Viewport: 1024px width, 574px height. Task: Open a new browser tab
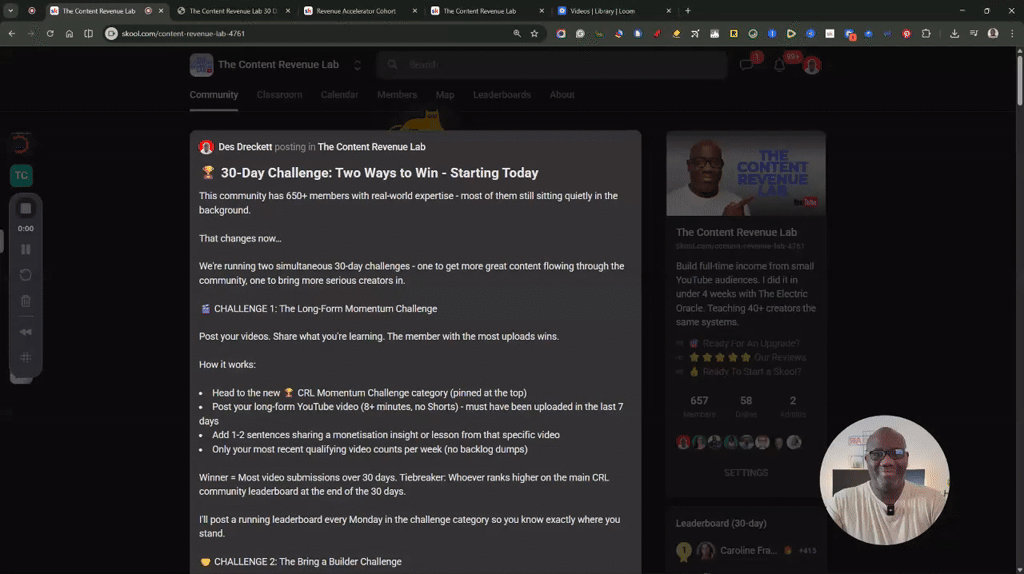click(688, 10)
